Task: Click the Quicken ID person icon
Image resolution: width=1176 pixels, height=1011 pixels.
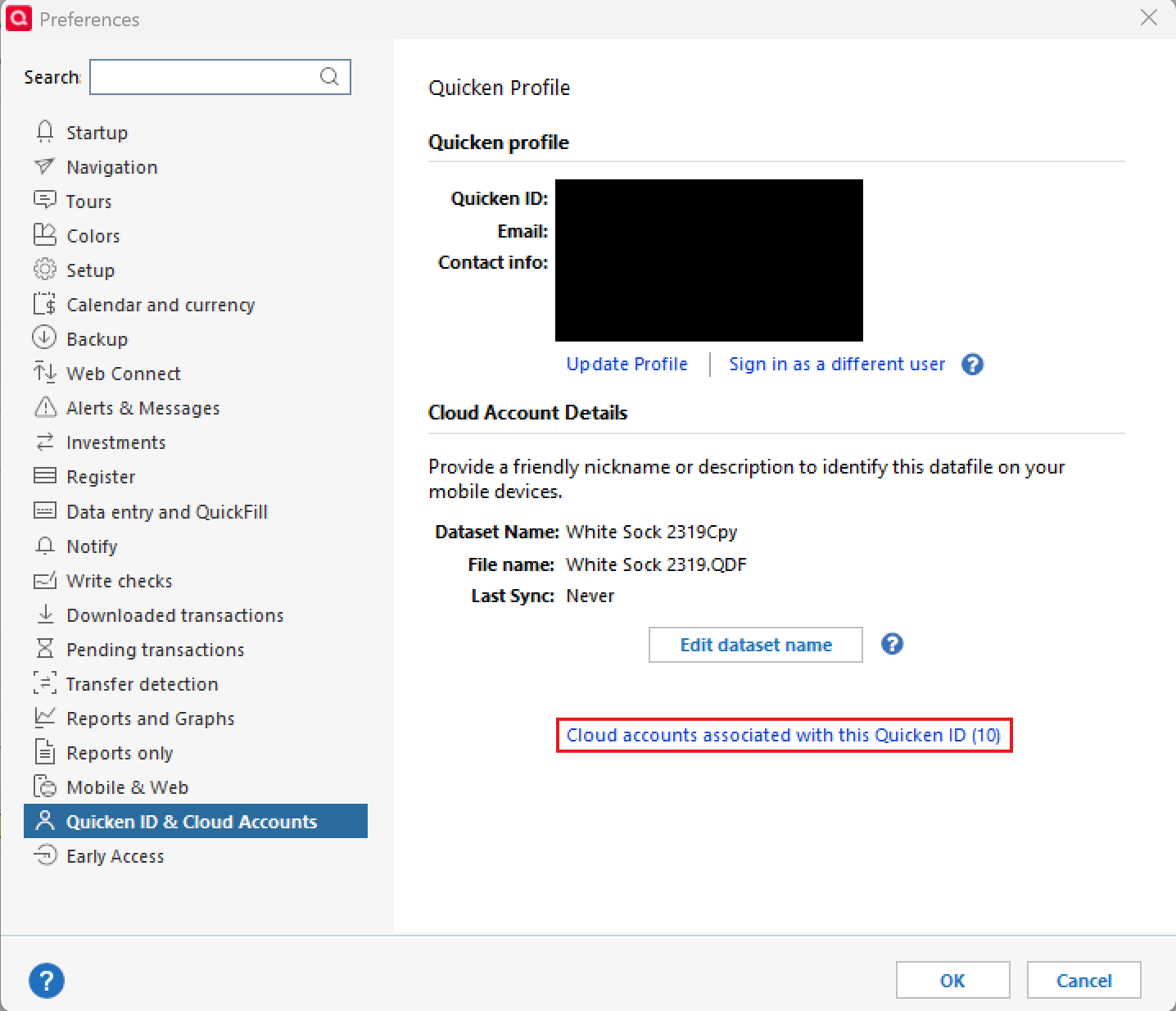Action: point(46,820)
